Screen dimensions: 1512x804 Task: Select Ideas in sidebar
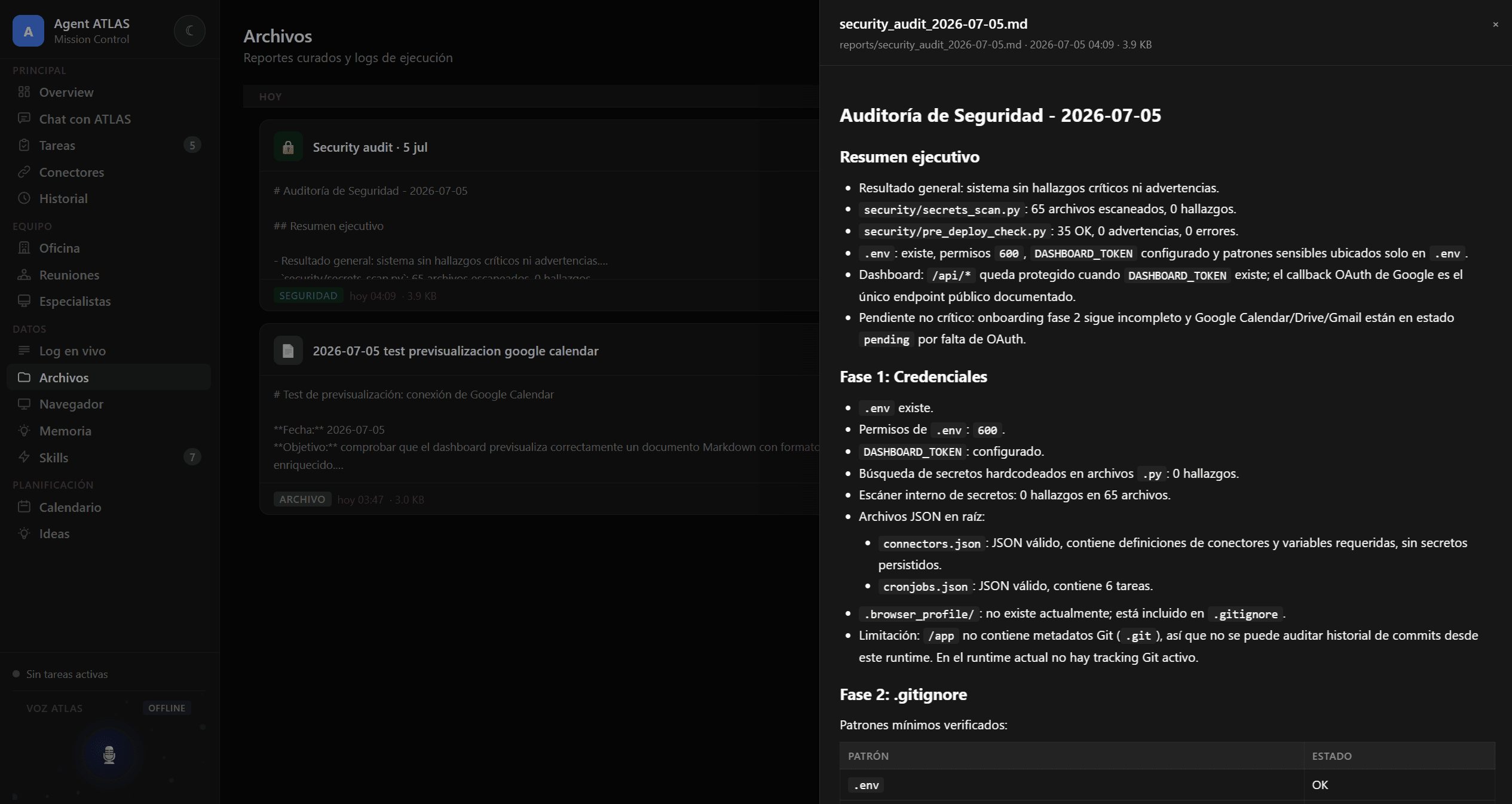point(109,533)
